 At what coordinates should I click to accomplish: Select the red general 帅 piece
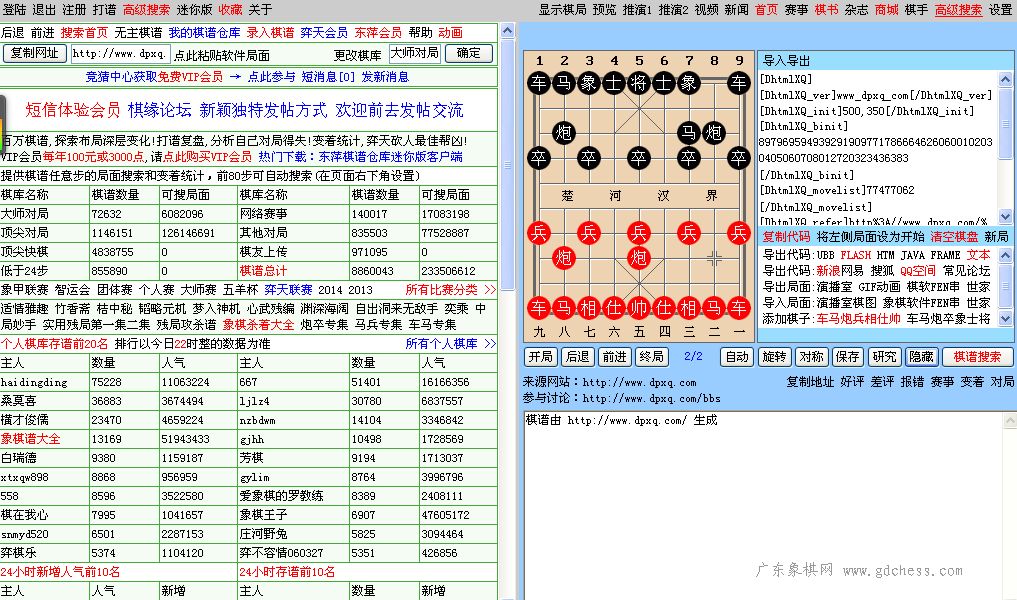point(639,308)
